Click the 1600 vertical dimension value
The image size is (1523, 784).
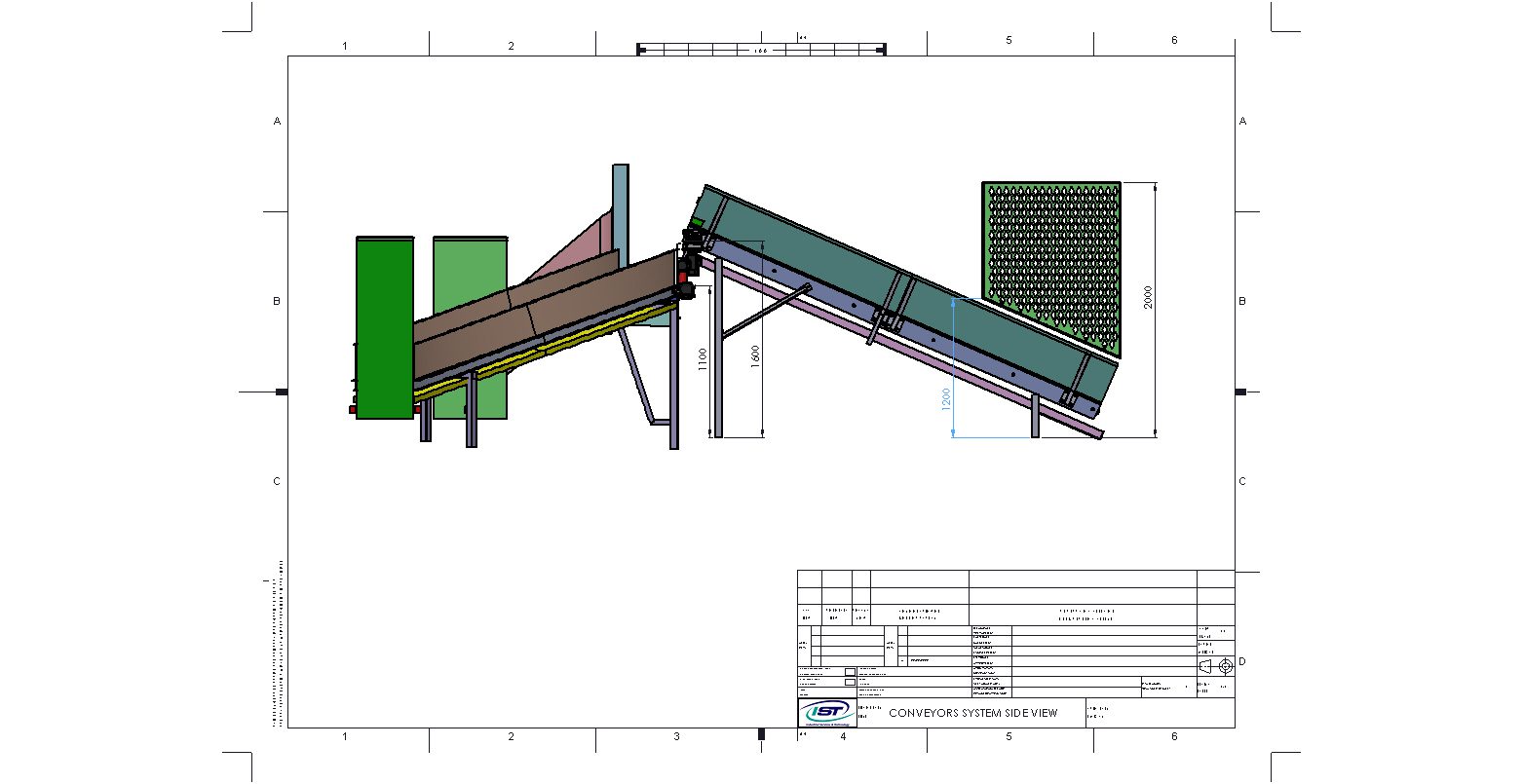click(755, 356)
